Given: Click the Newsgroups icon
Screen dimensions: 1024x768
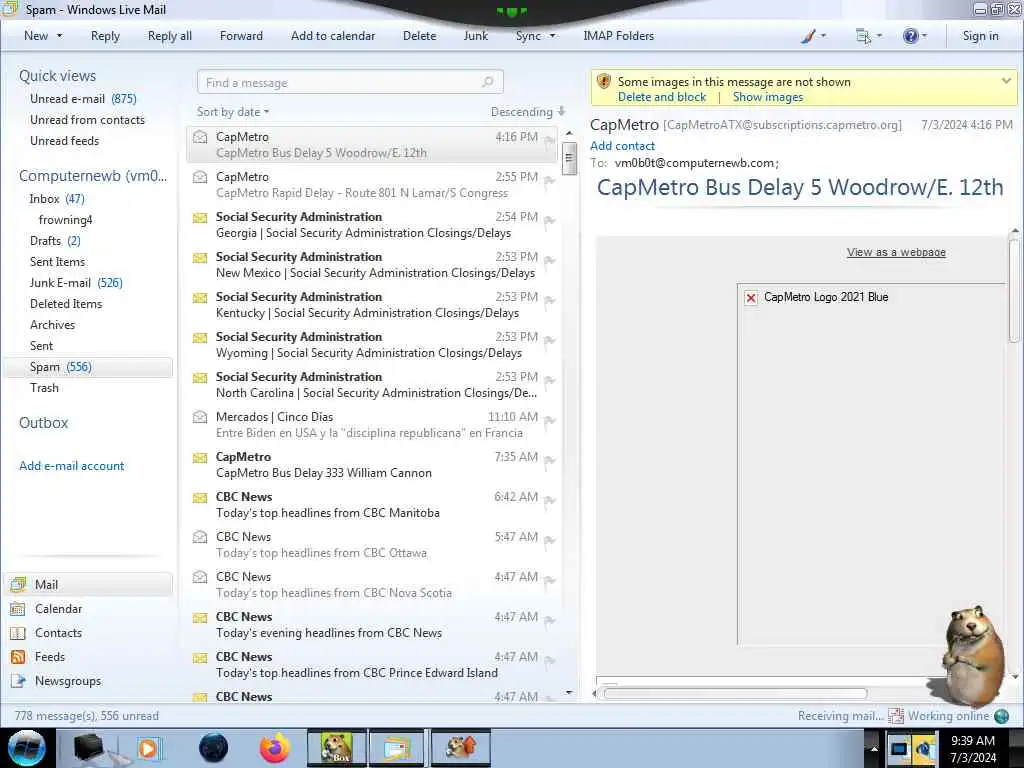Looking at the screenshot, I should pos(18,680).
